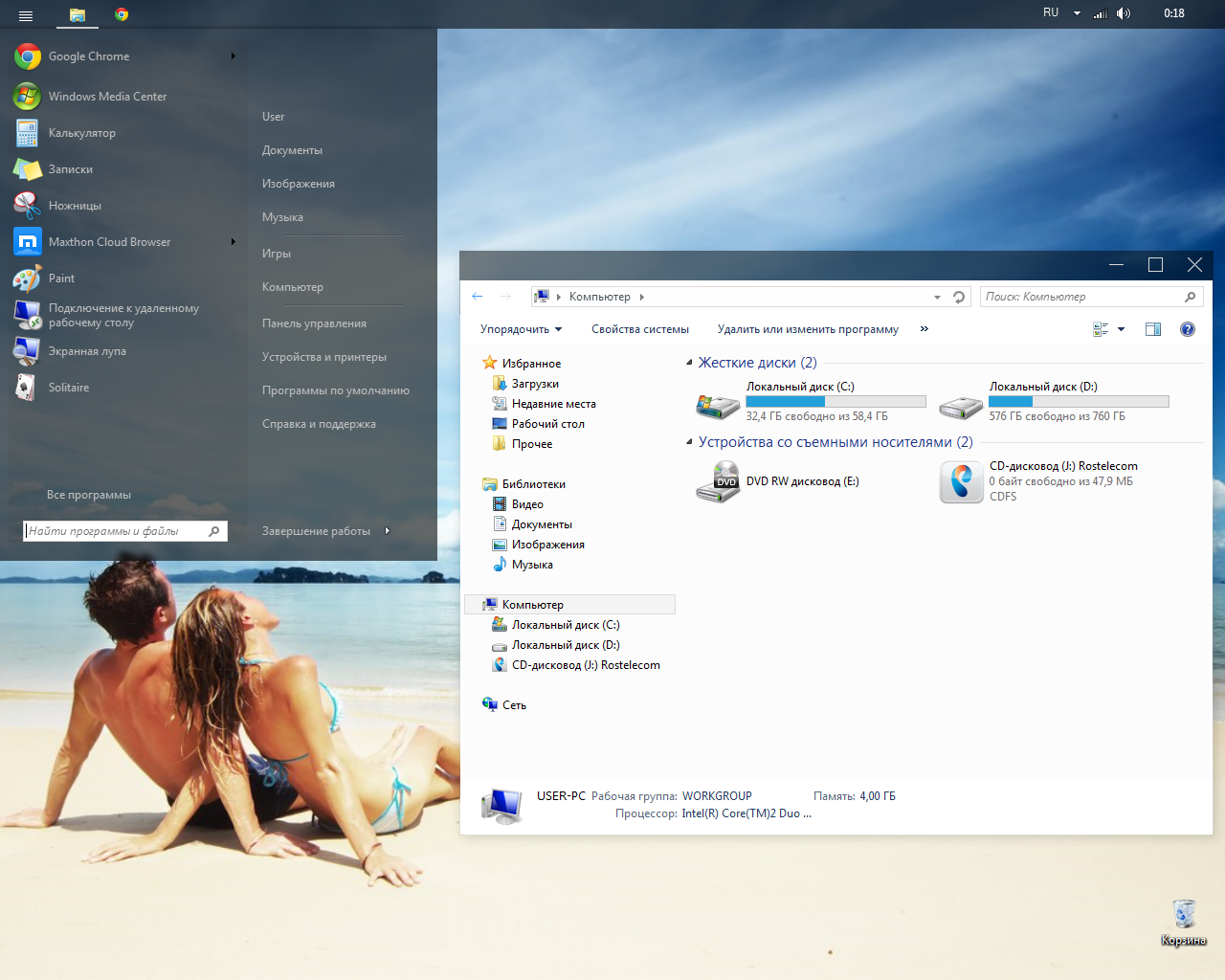Open the Calculator (Калькулятор) app
The image size is (1225, 980).
(x=81, y=133)
